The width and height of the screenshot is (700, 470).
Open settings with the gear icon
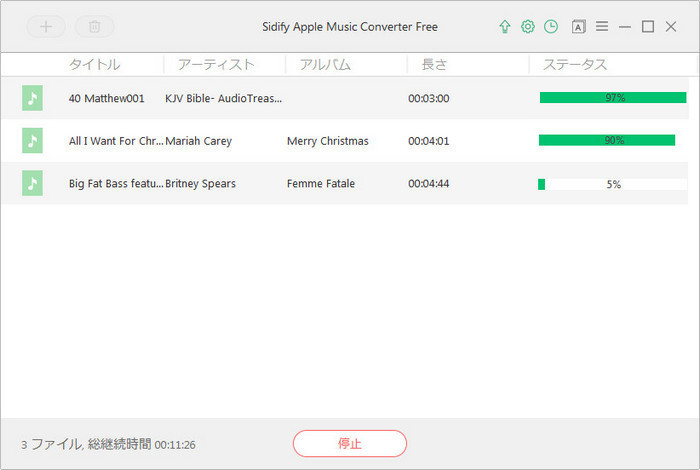tap(528, 27)
